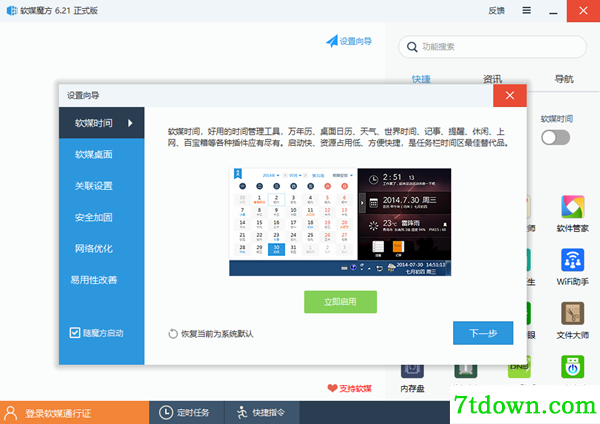Click the clock icon beside 定时任务
The height and width of the screenshot is (424, 600).
166,413
